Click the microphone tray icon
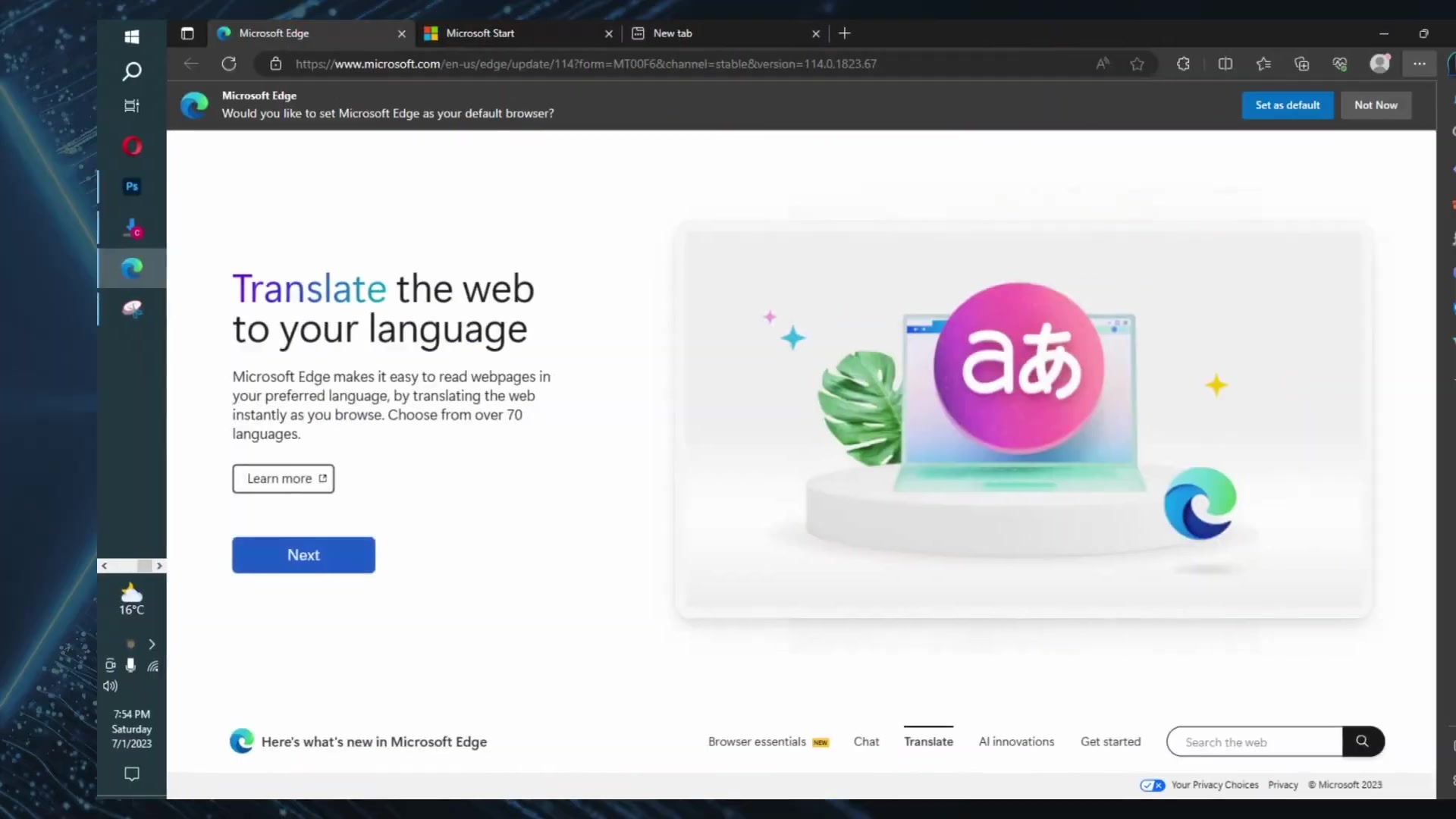Image resolution: width=1456 pixels, height=819 pixels. coord(130,665)
